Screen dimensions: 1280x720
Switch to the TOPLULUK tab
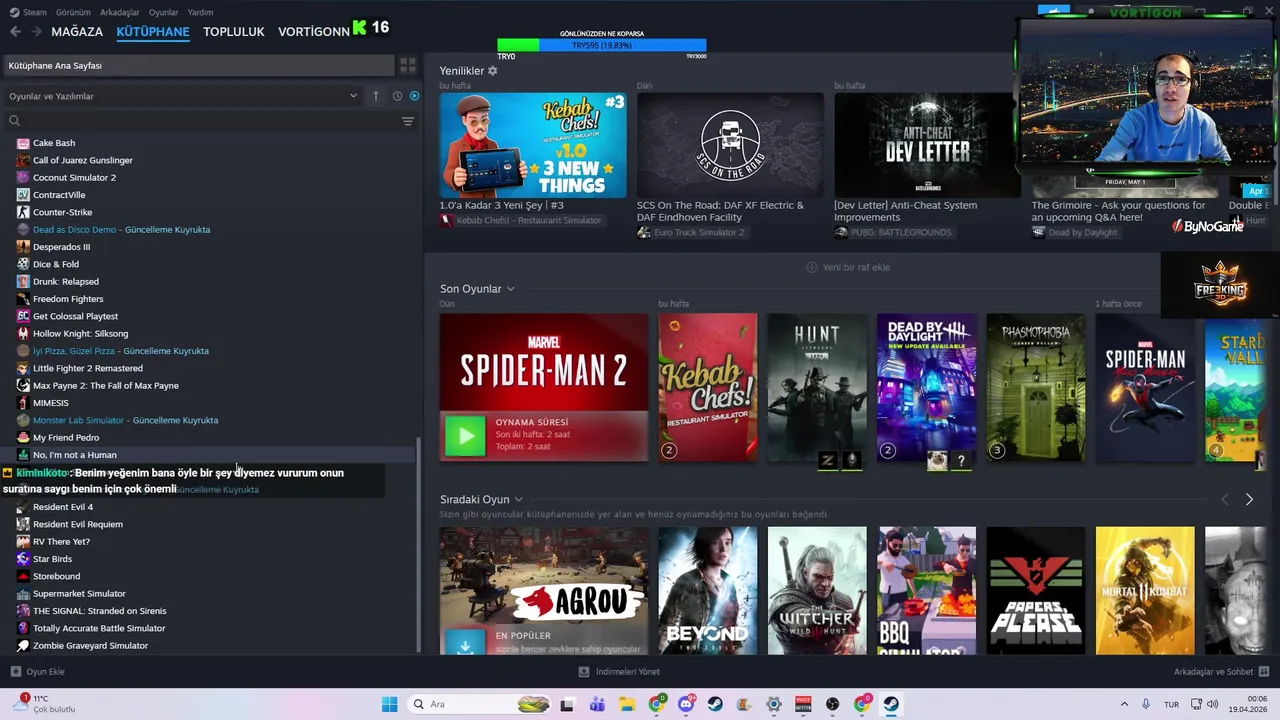coord(234,31)
